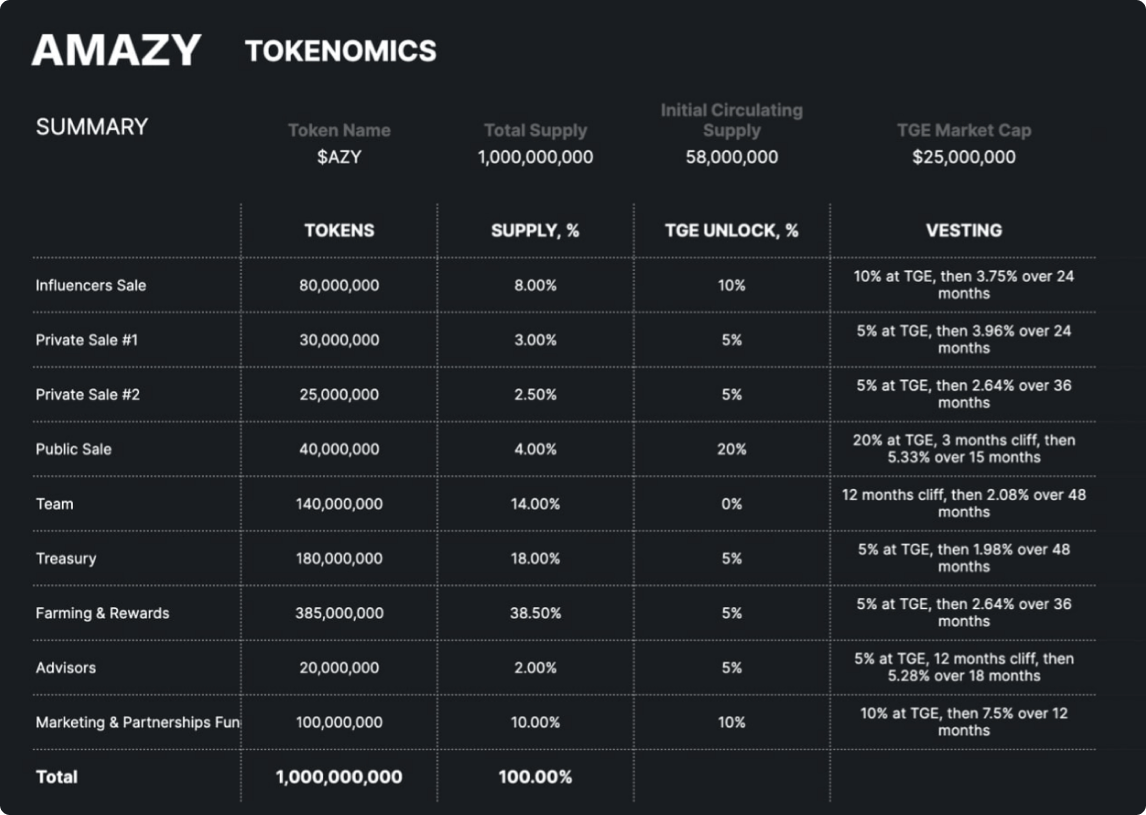Click the SUMMARY label

[x=91, y=127]
